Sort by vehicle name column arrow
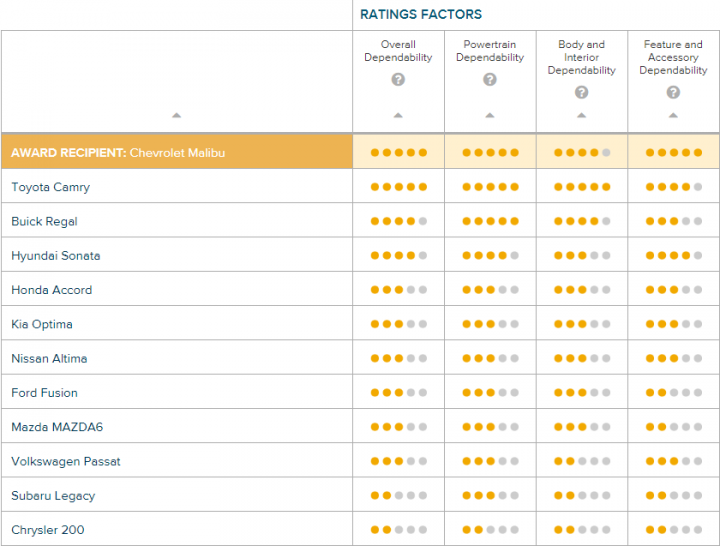The width and height of the screenshot is (720, 546). click(x=176, y=115)
